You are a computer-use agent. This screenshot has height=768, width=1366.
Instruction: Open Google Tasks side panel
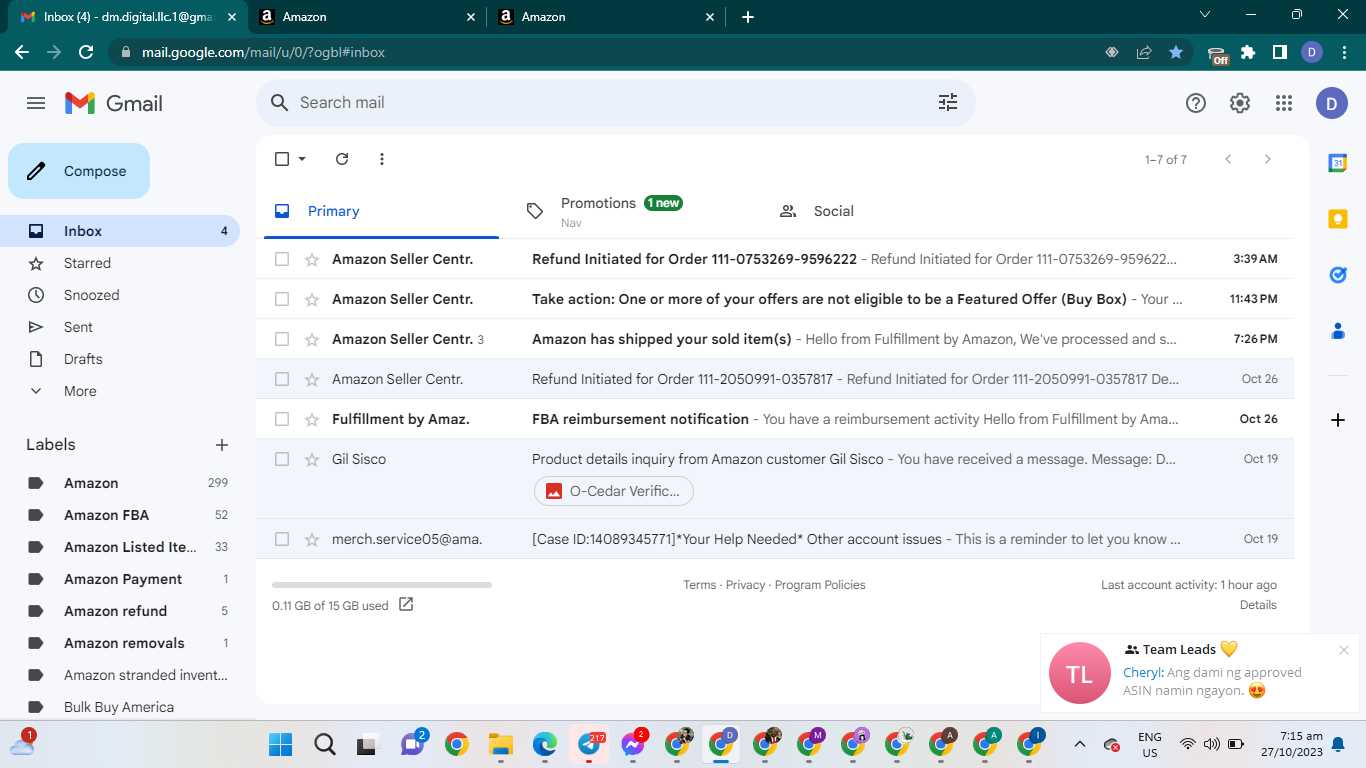(x=1338, y=275)
